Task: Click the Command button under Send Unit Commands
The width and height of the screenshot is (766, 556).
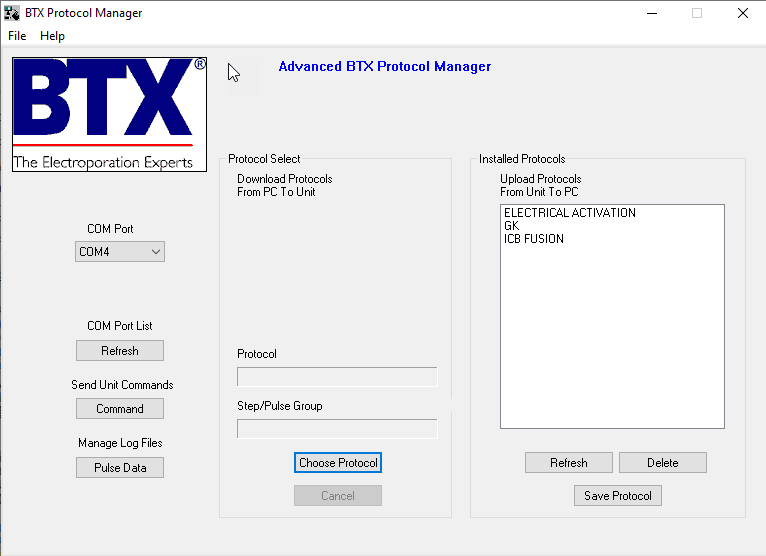Action: click(120, 408)
